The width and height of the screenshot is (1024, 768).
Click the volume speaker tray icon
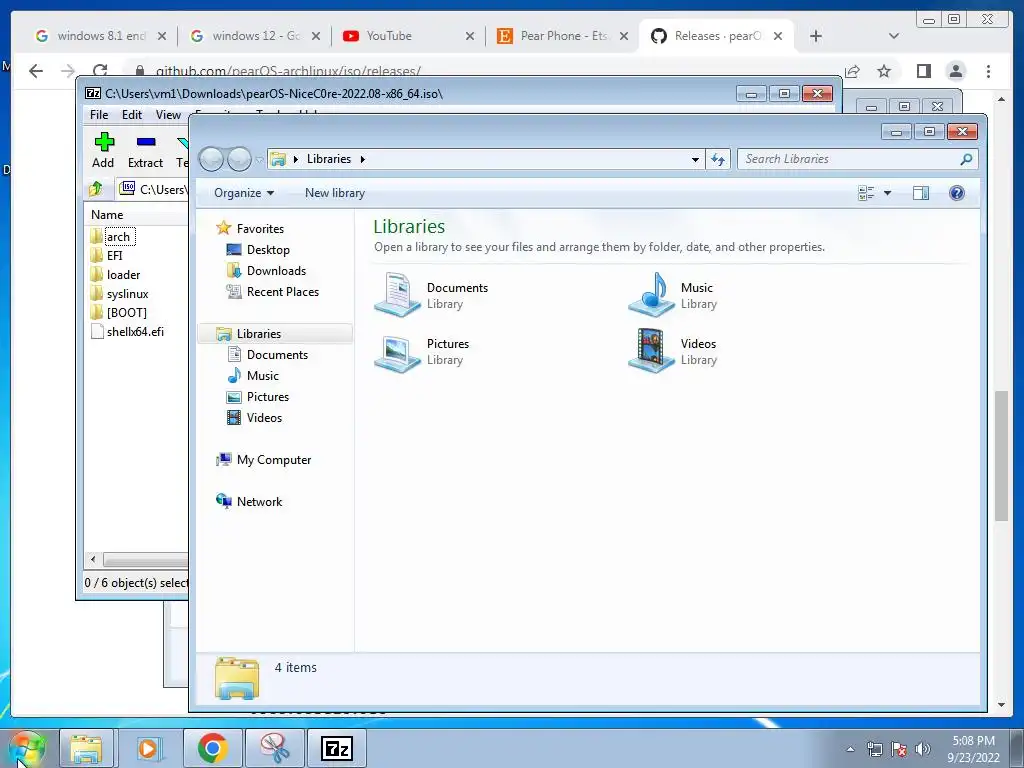point(923,749)
